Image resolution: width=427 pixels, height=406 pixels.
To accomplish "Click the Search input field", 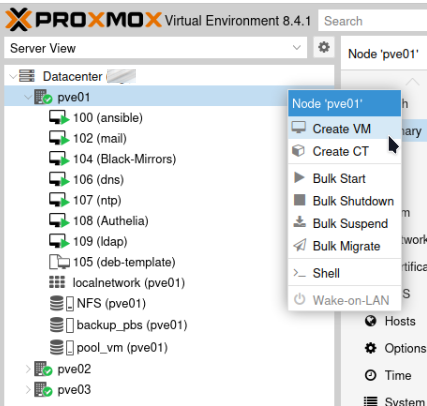I will pyautogui.click(x=372, y=21).
